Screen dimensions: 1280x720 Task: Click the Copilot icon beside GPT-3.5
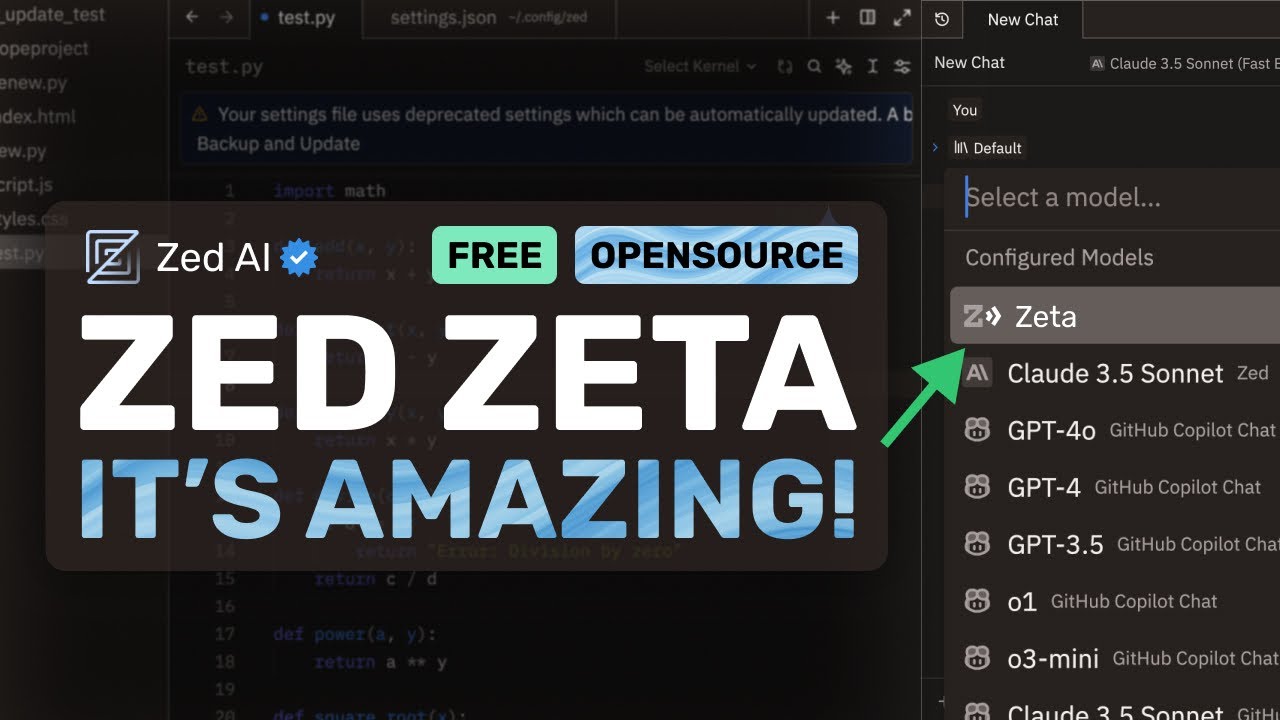[977, 544]
